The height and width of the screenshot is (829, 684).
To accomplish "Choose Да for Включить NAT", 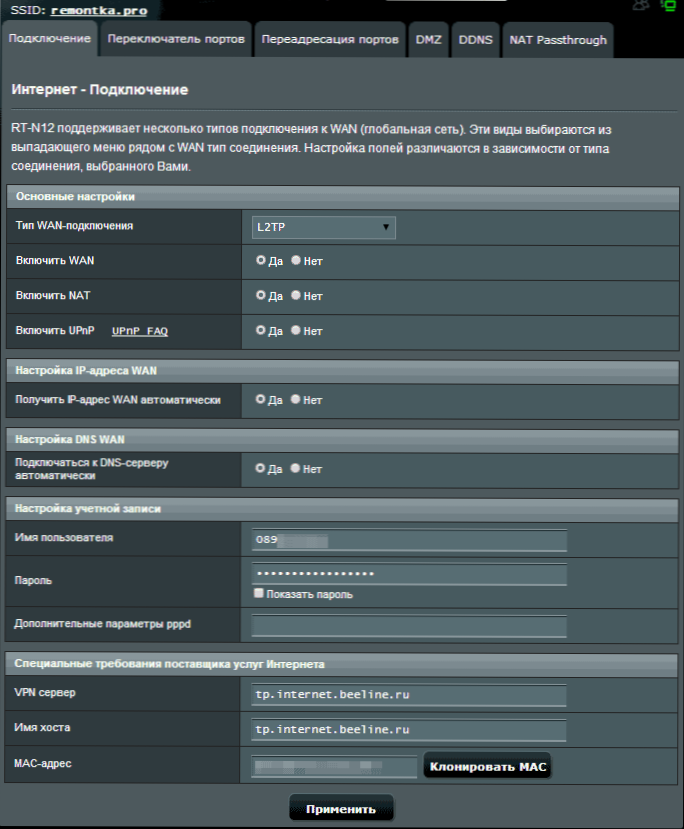I will [261, 295].
